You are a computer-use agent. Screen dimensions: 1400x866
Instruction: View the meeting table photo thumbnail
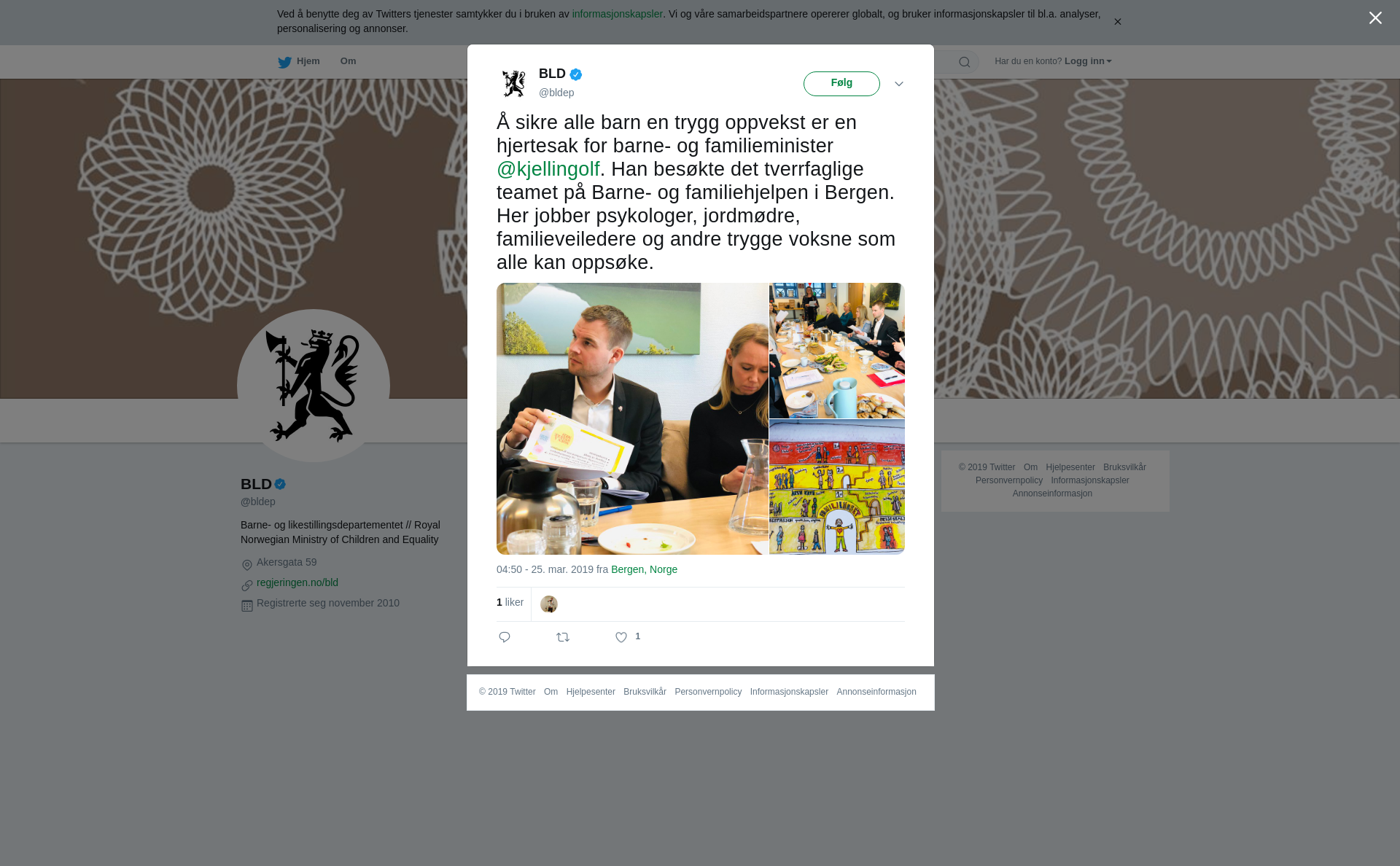tap(837, 351)
